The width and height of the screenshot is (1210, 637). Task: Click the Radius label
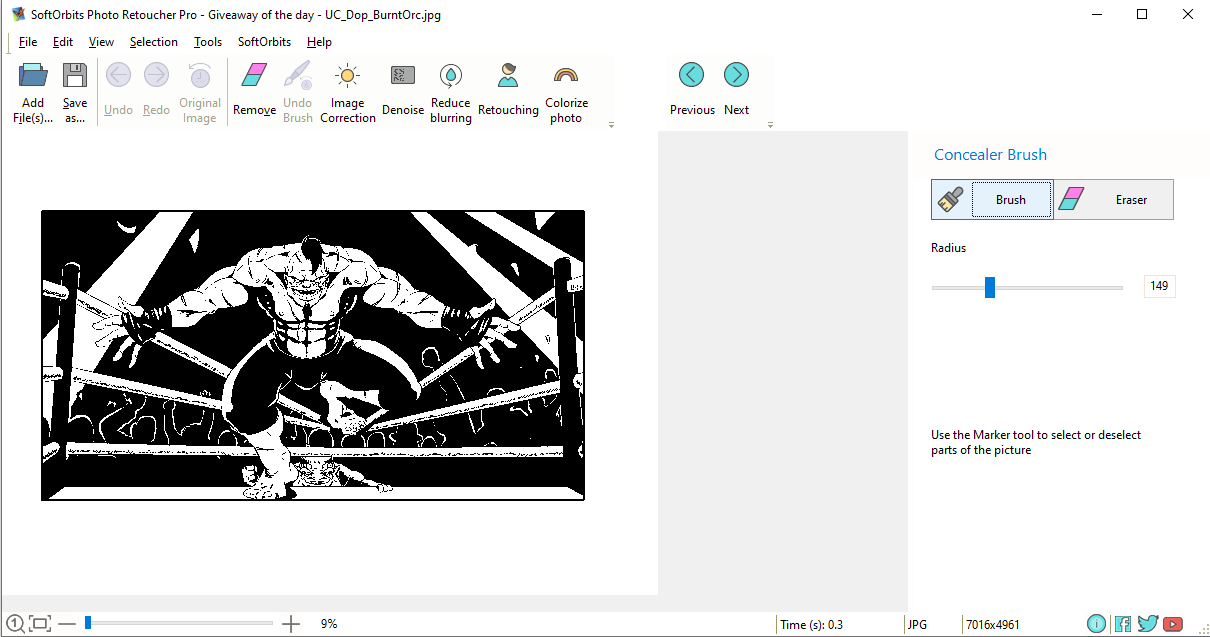tap(948, 248)
